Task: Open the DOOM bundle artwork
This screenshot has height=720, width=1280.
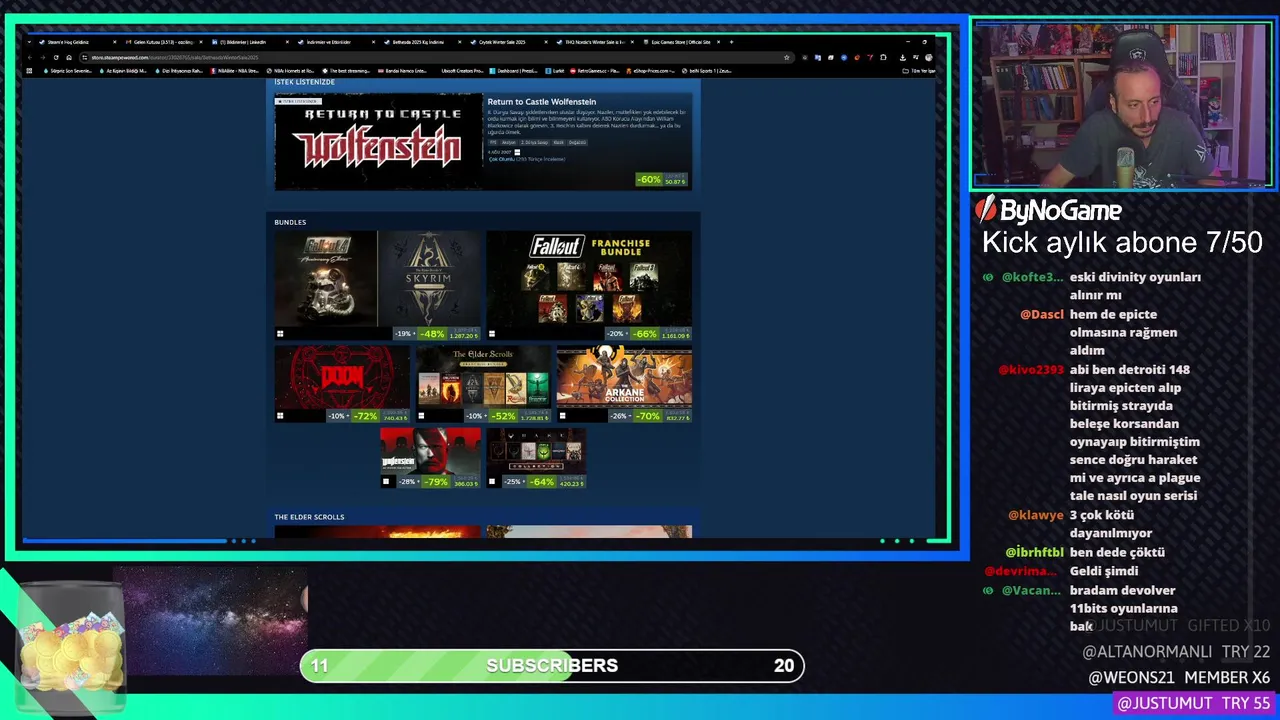Action: pyautogui.click(x=342, y=378)
